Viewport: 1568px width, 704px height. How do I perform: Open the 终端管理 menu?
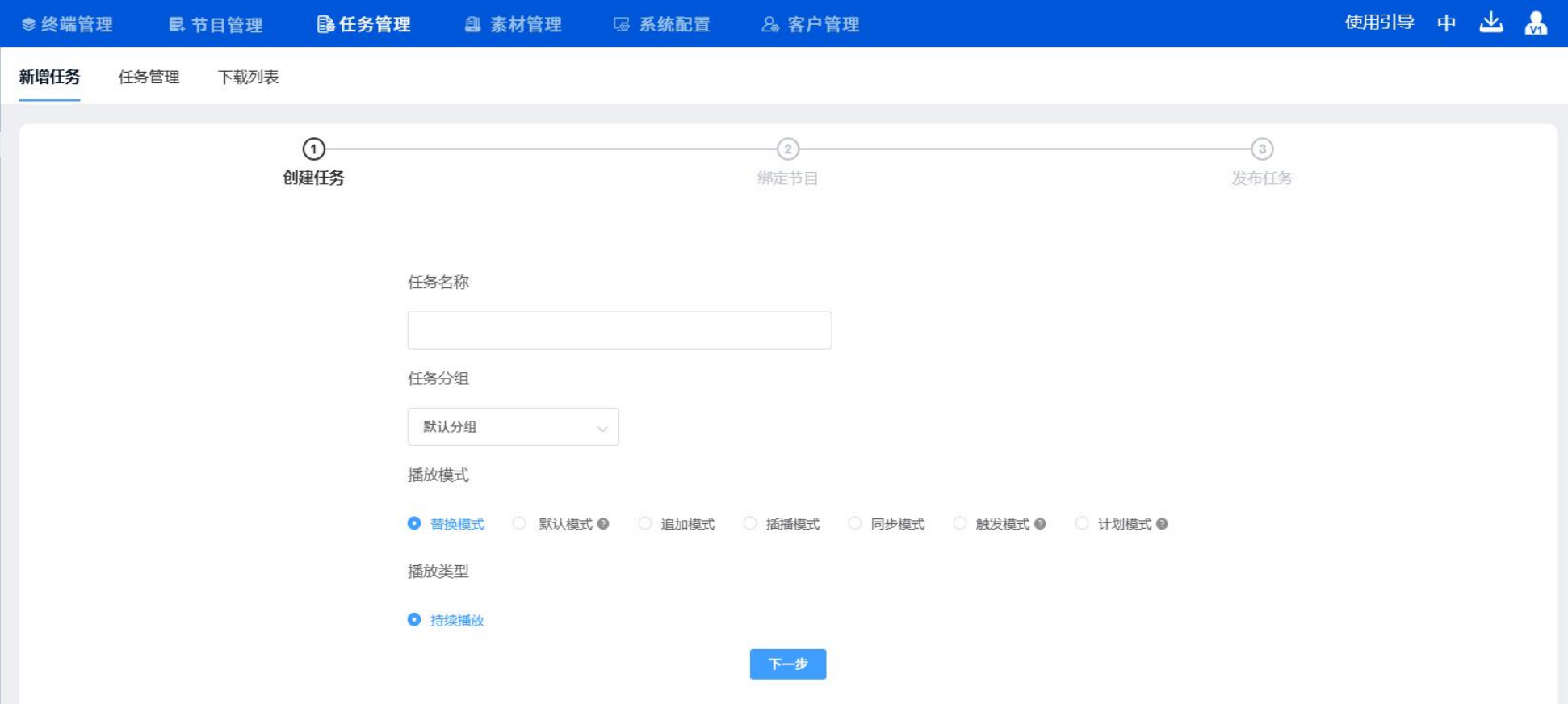tap(67, 25)
